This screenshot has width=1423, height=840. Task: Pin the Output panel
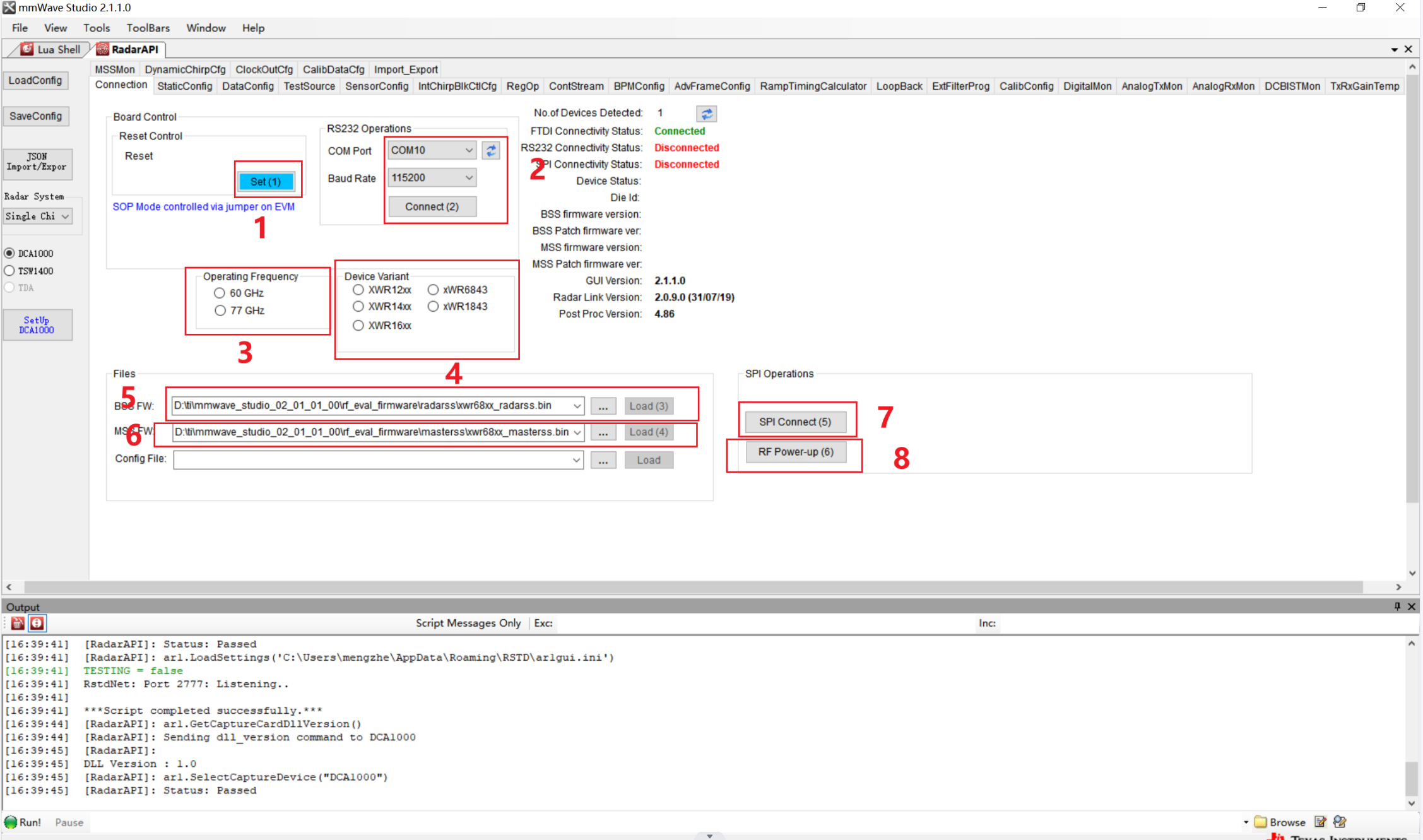click(x=1397, y=606)
